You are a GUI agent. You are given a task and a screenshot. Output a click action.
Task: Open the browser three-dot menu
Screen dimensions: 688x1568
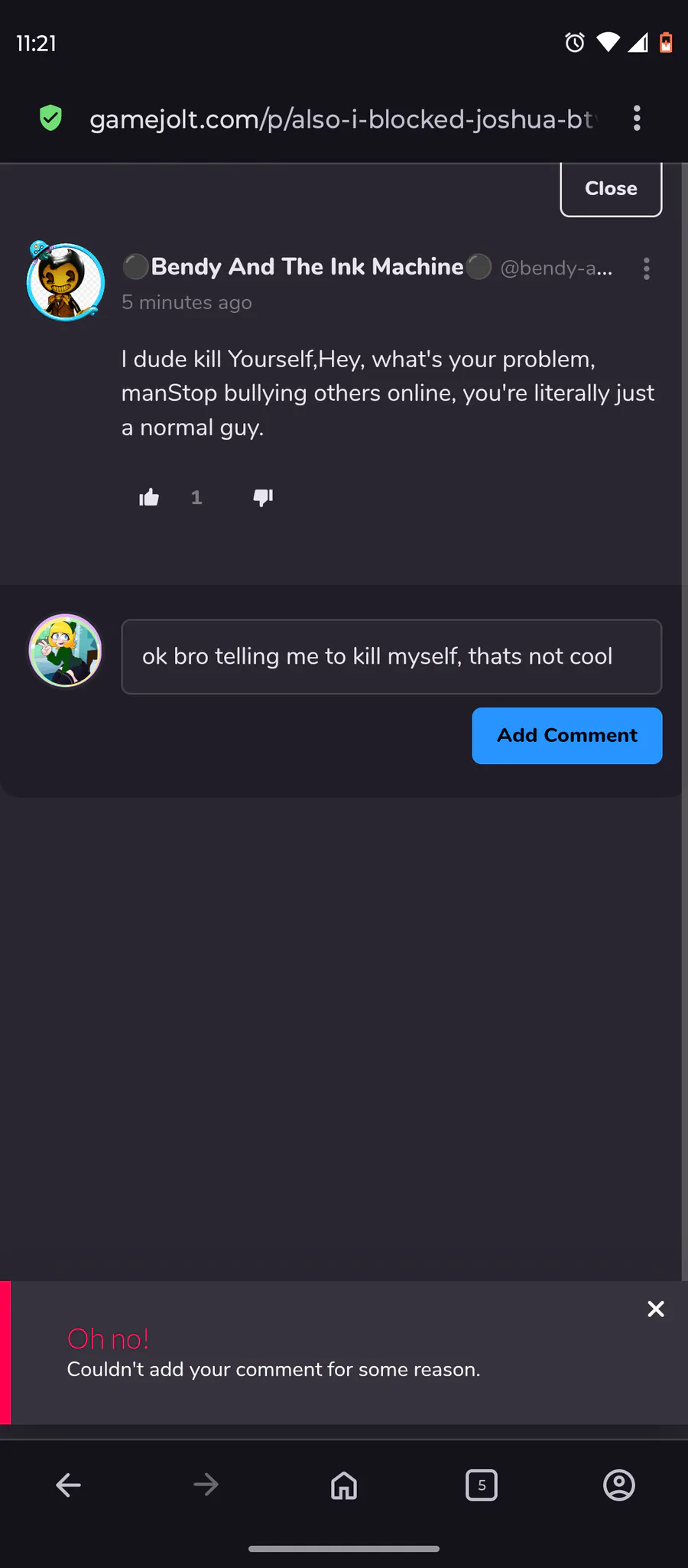[637, 119]
